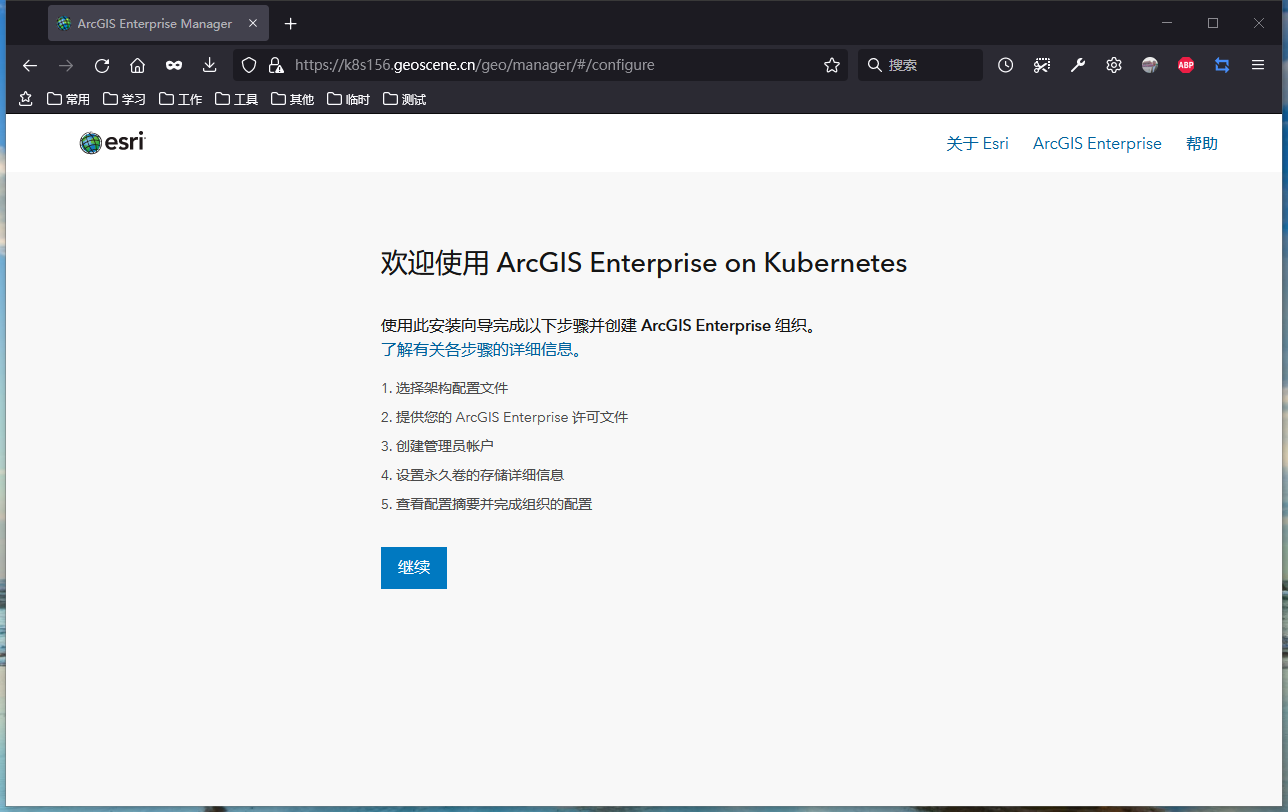Click the screenshot scissors icon
The height and width of the screenshot is (812, 1288).
pos(1042,65)
